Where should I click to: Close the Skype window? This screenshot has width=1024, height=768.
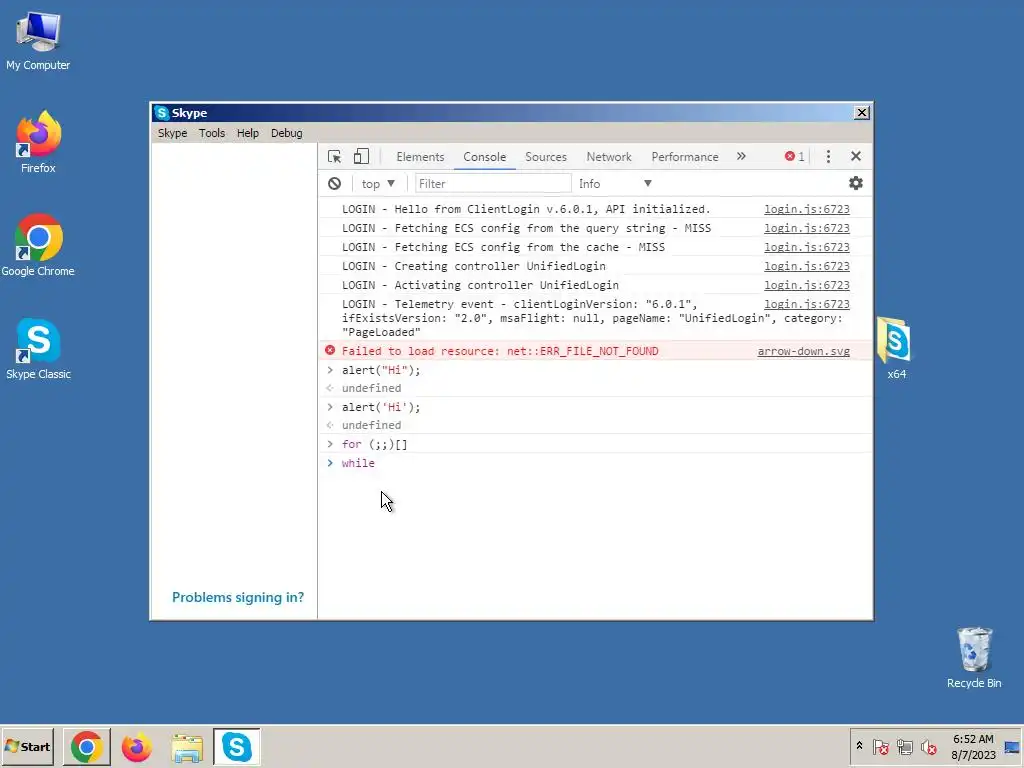861,113
